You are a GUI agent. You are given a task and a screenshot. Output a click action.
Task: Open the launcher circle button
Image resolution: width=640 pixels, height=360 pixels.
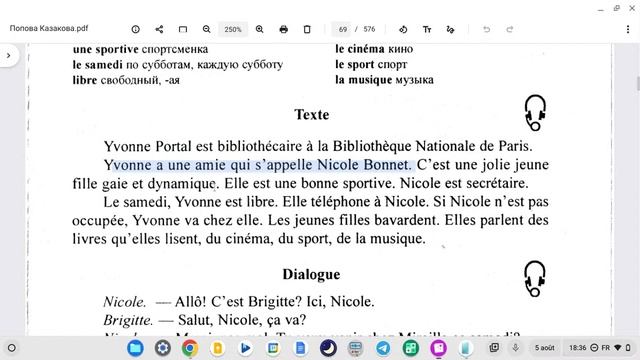tap(12, 348)
